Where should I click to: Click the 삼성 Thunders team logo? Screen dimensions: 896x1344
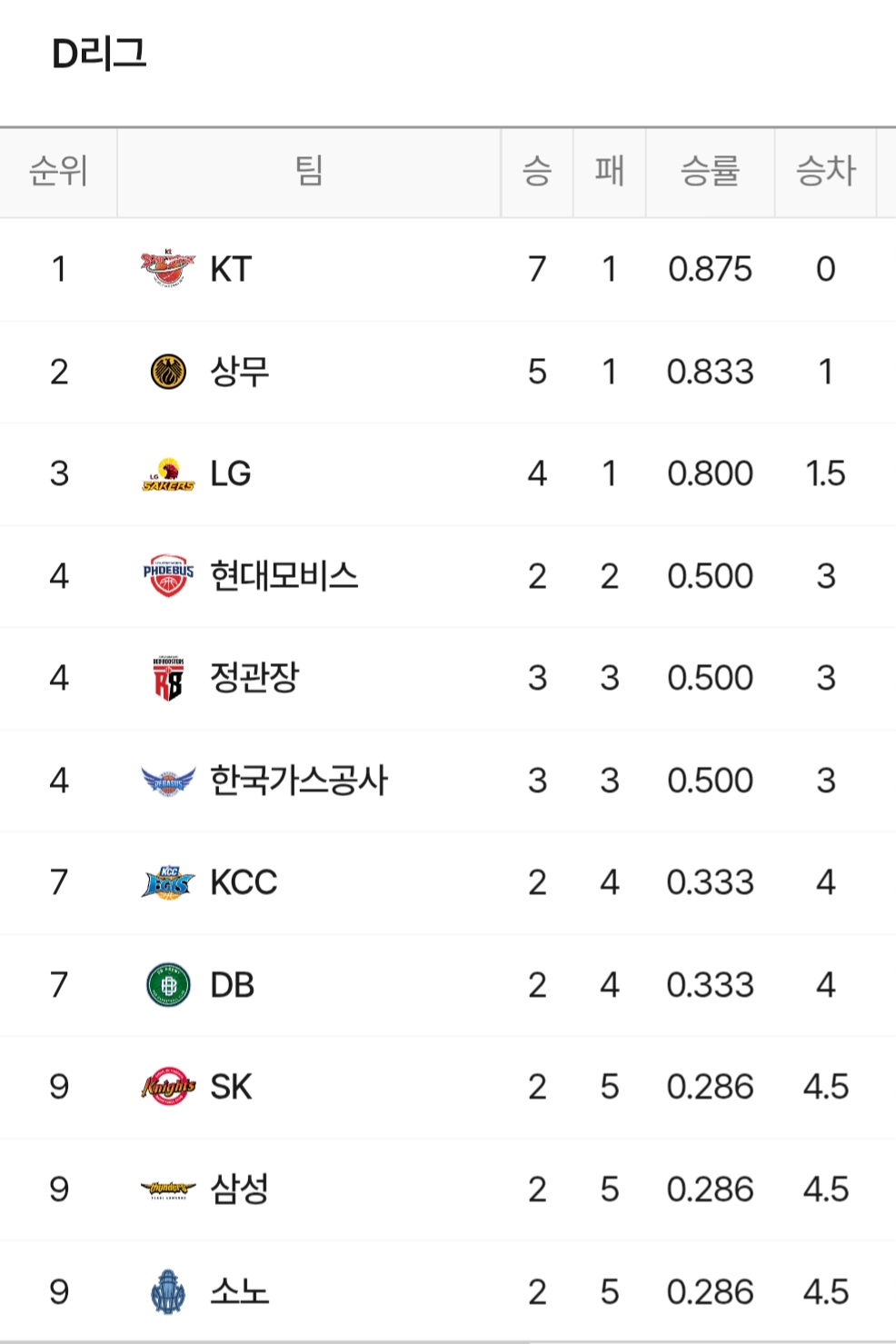(x=168, y=1190)
